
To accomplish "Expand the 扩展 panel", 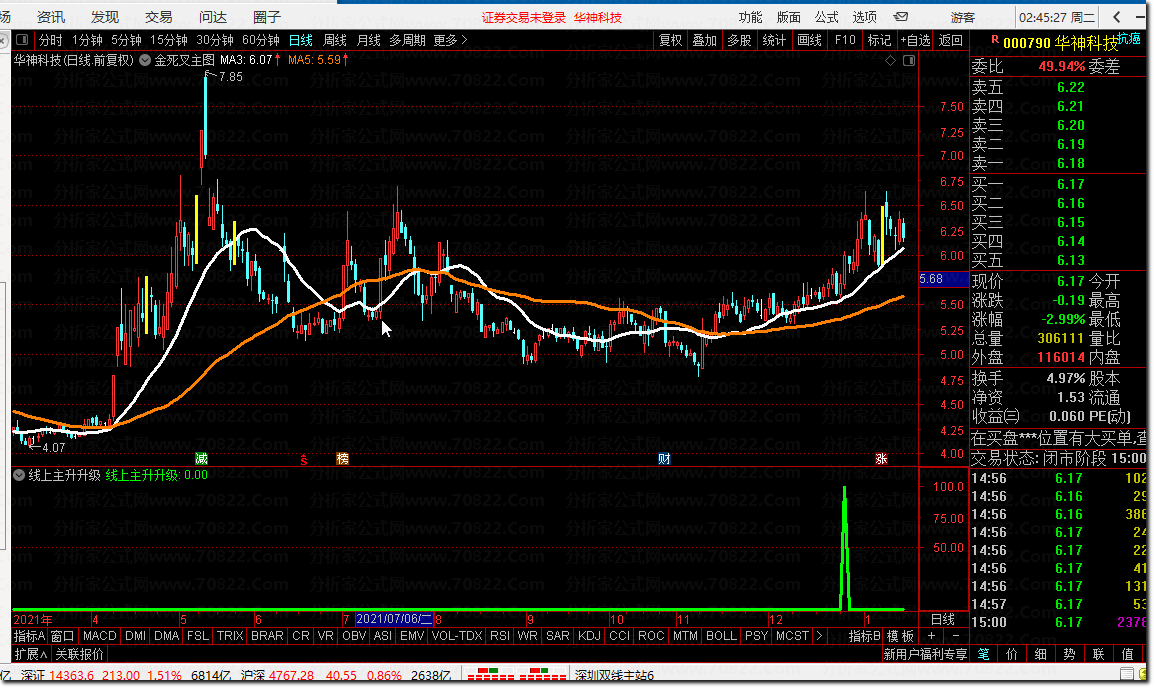I will tap(30, 654).
